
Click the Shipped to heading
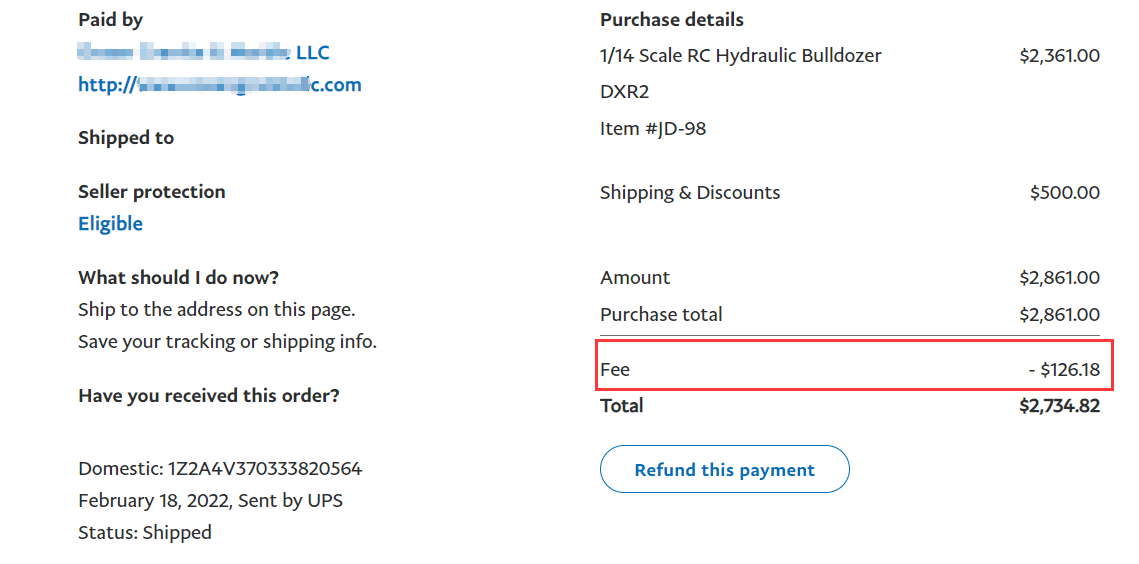126,138
